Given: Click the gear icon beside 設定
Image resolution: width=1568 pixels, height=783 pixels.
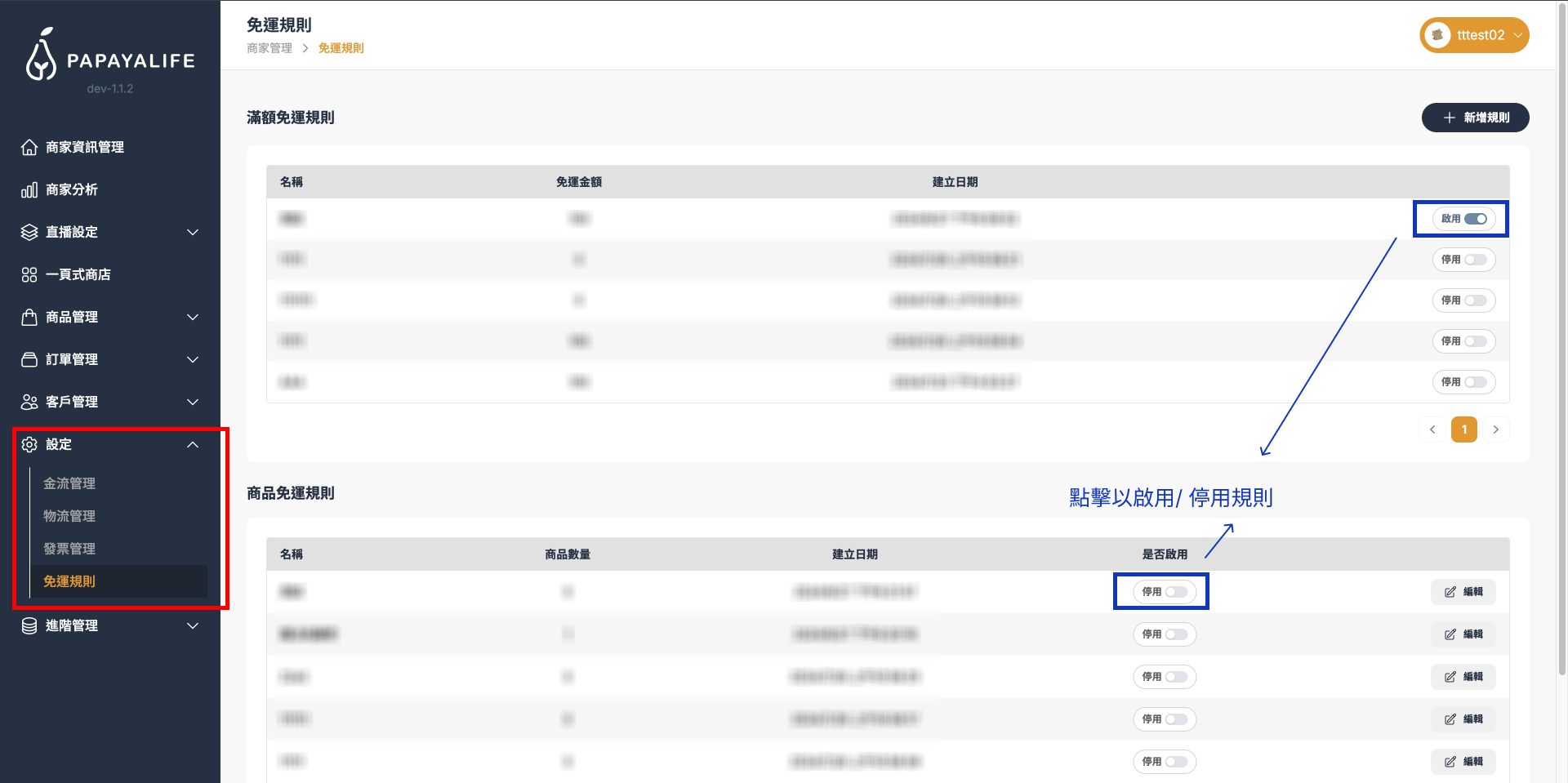Looking at the screenshot, I should (29, 444).
